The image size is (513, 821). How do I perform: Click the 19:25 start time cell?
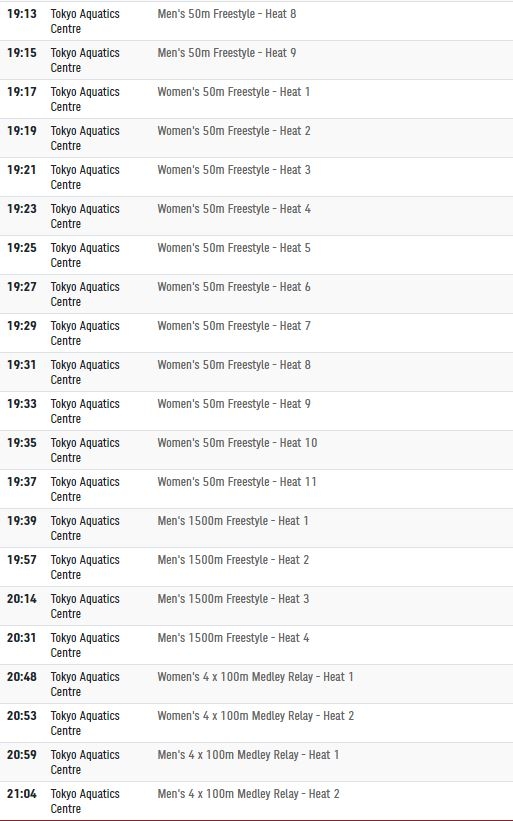[22, 248]
